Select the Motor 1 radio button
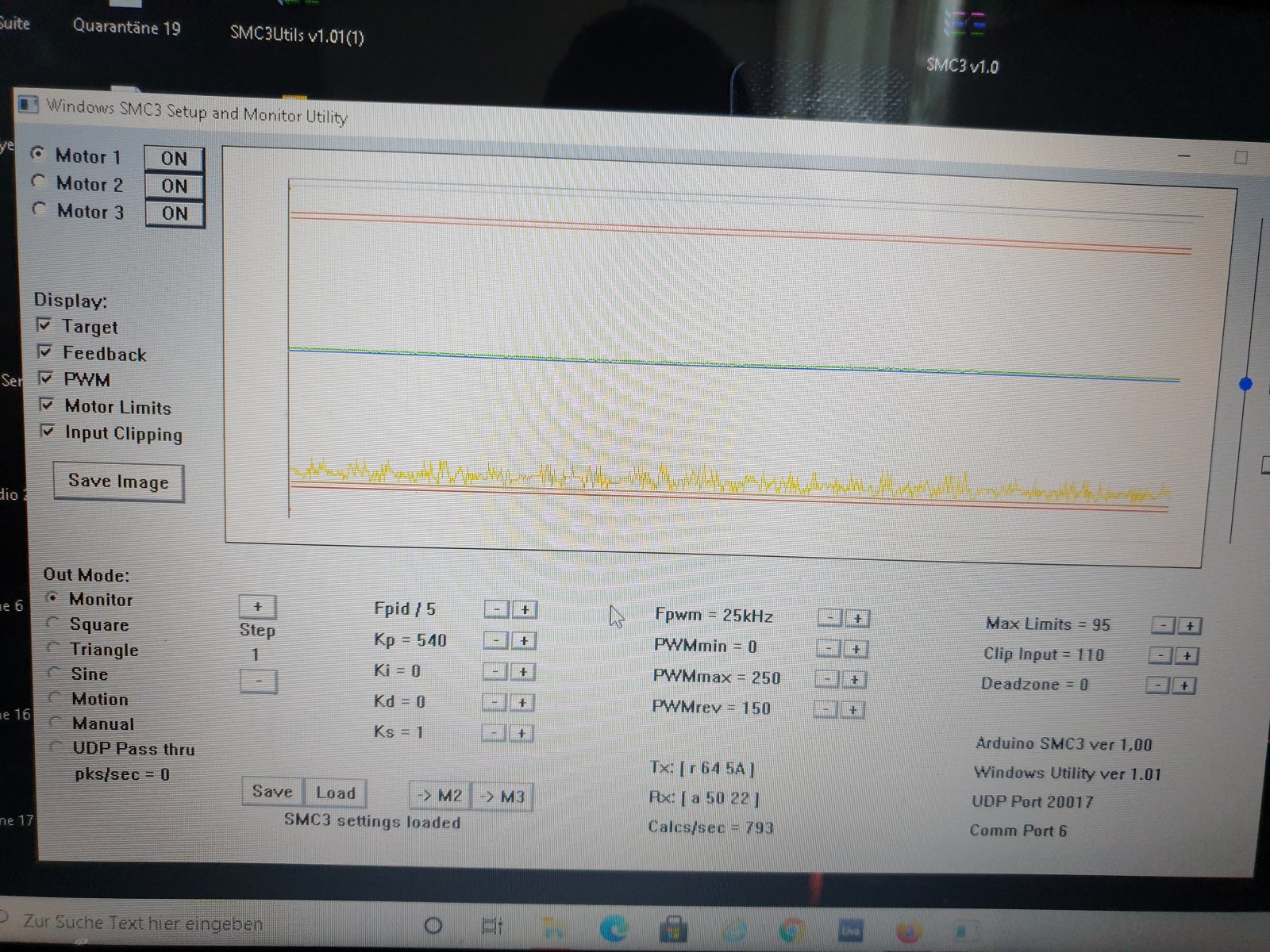 tap(37, 153)
